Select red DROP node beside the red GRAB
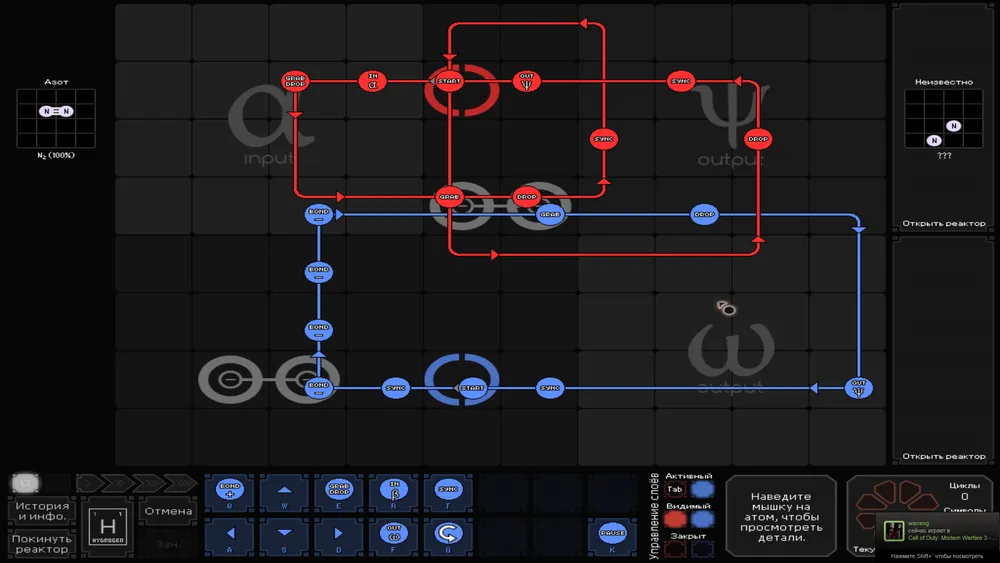Screen dimensions: 1000x563 tap(527, 197)
